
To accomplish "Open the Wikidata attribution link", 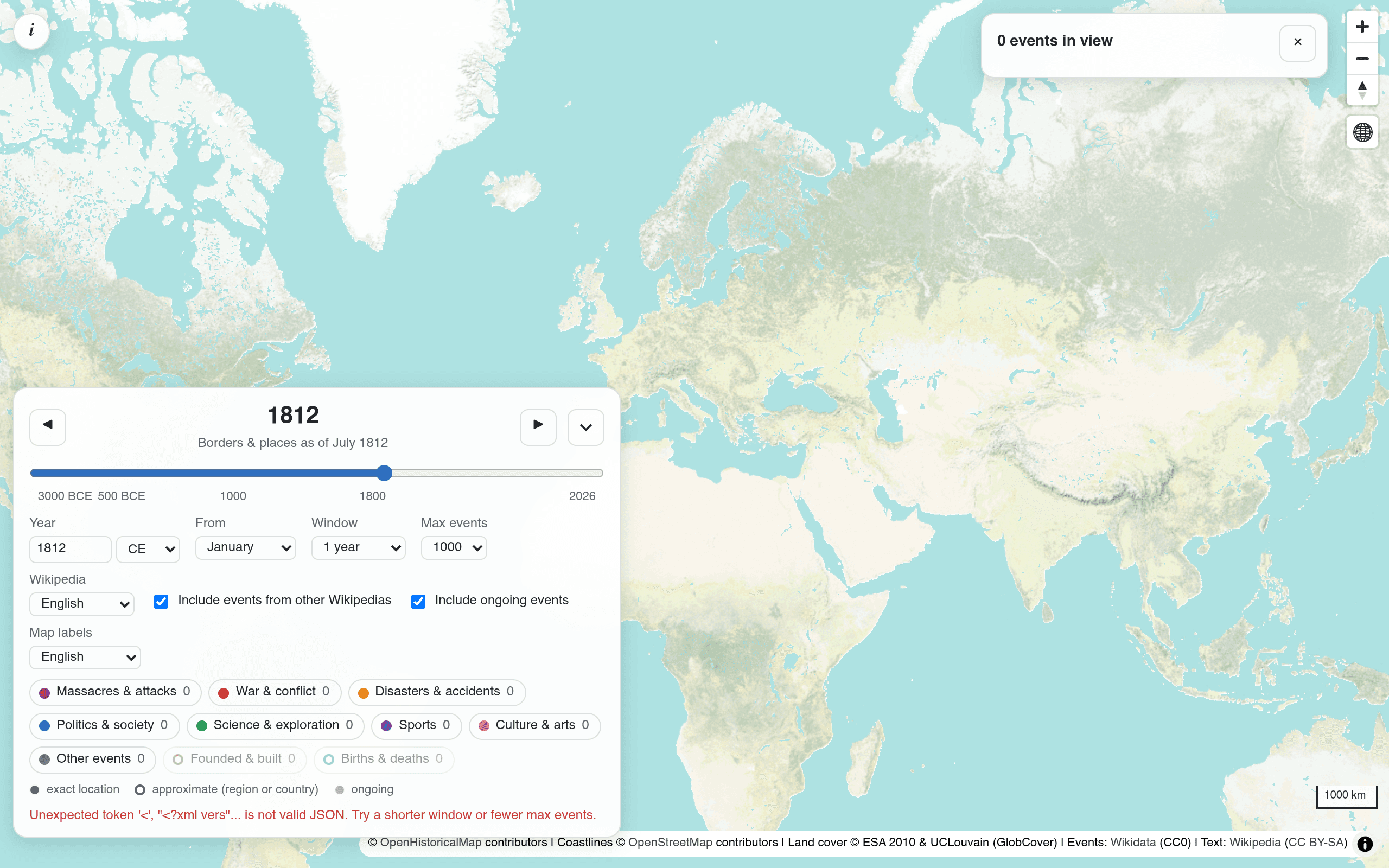I will click(x=1133, y=842).
